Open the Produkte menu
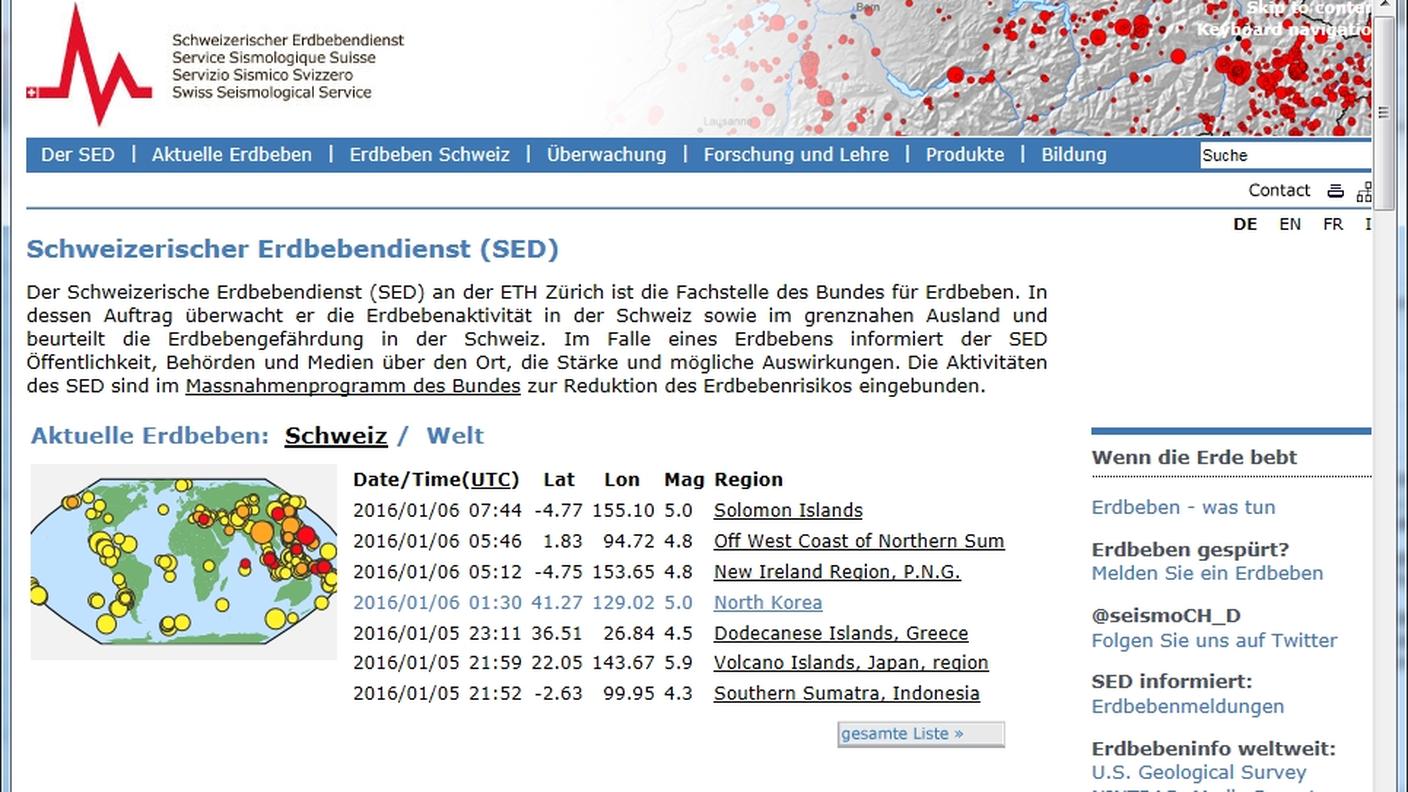 click(x=965, y=155)
